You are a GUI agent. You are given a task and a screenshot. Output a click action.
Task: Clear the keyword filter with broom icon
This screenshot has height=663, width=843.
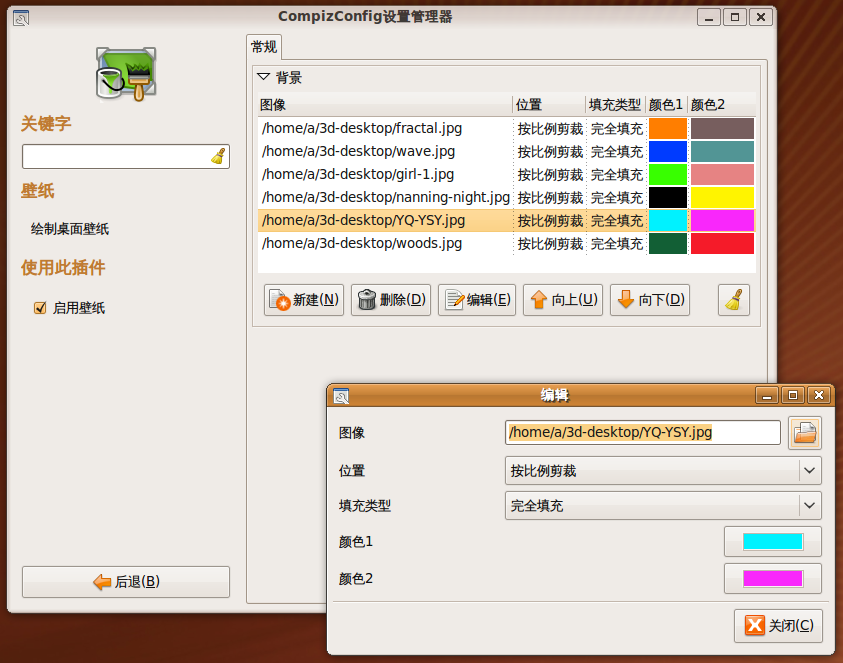[x=218, y=156]
